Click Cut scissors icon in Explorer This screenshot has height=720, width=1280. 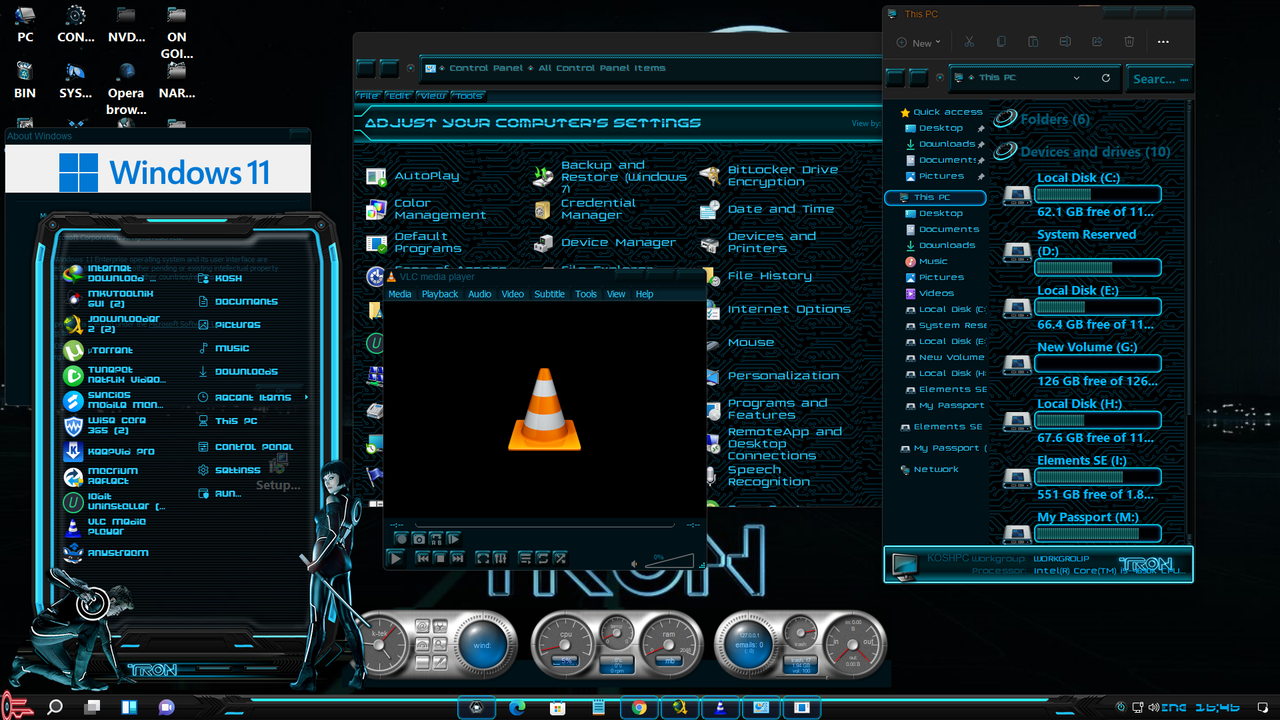[x=969, y=42]
